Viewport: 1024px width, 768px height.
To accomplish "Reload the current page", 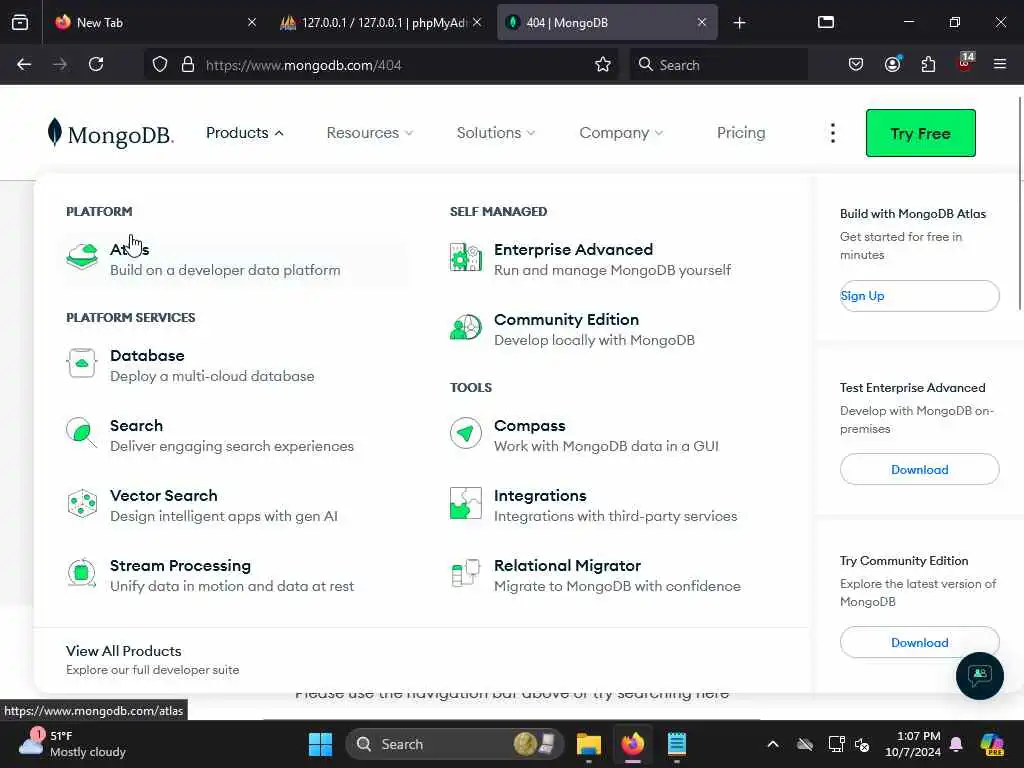I will coord(96,64).
